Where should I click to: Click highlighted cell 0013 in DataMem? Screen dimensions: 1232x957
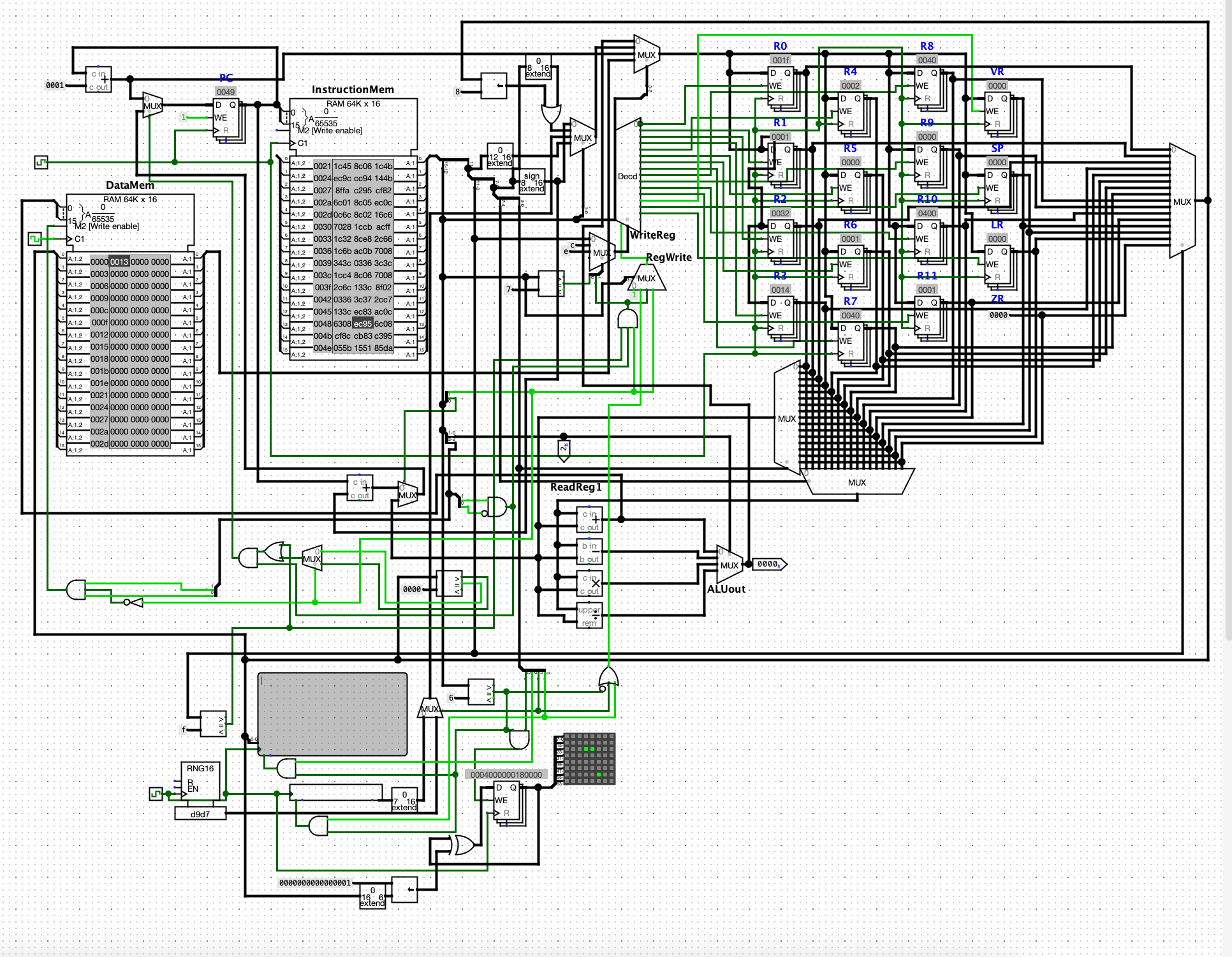click(x=119, y=262)
